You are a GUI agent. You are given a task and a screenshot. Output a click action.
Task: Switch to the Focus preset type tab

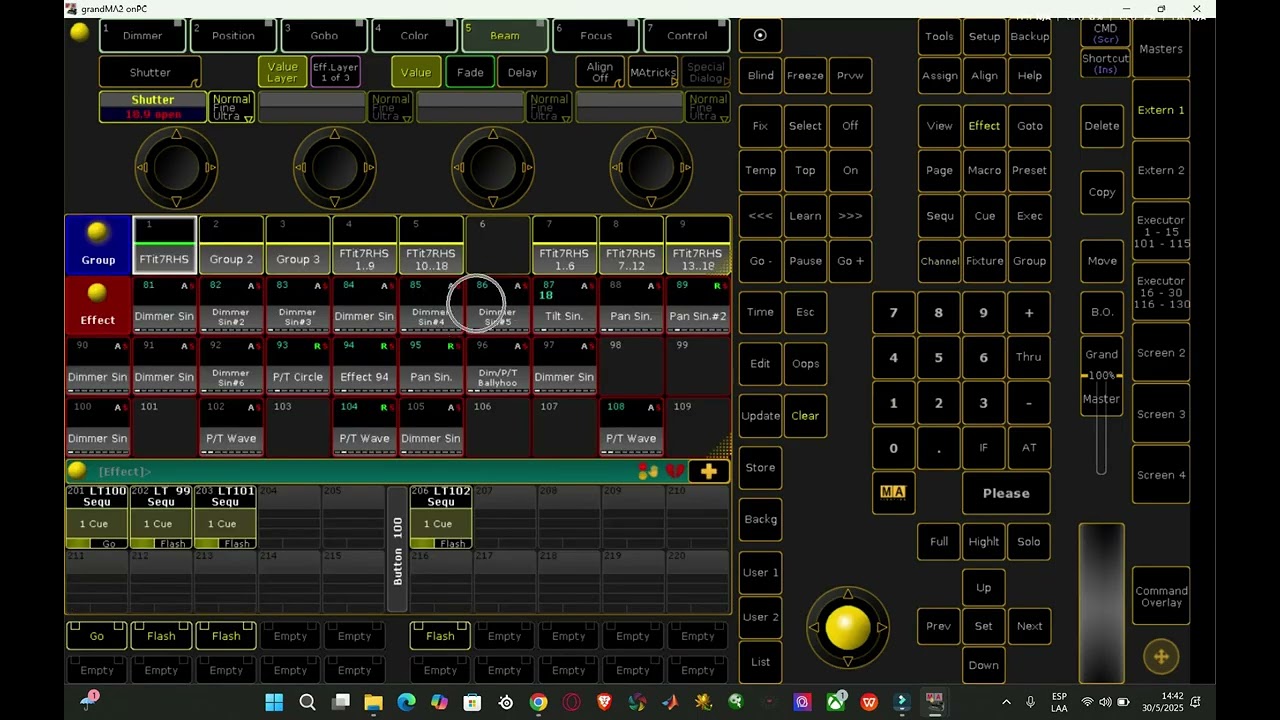(596, 35)
